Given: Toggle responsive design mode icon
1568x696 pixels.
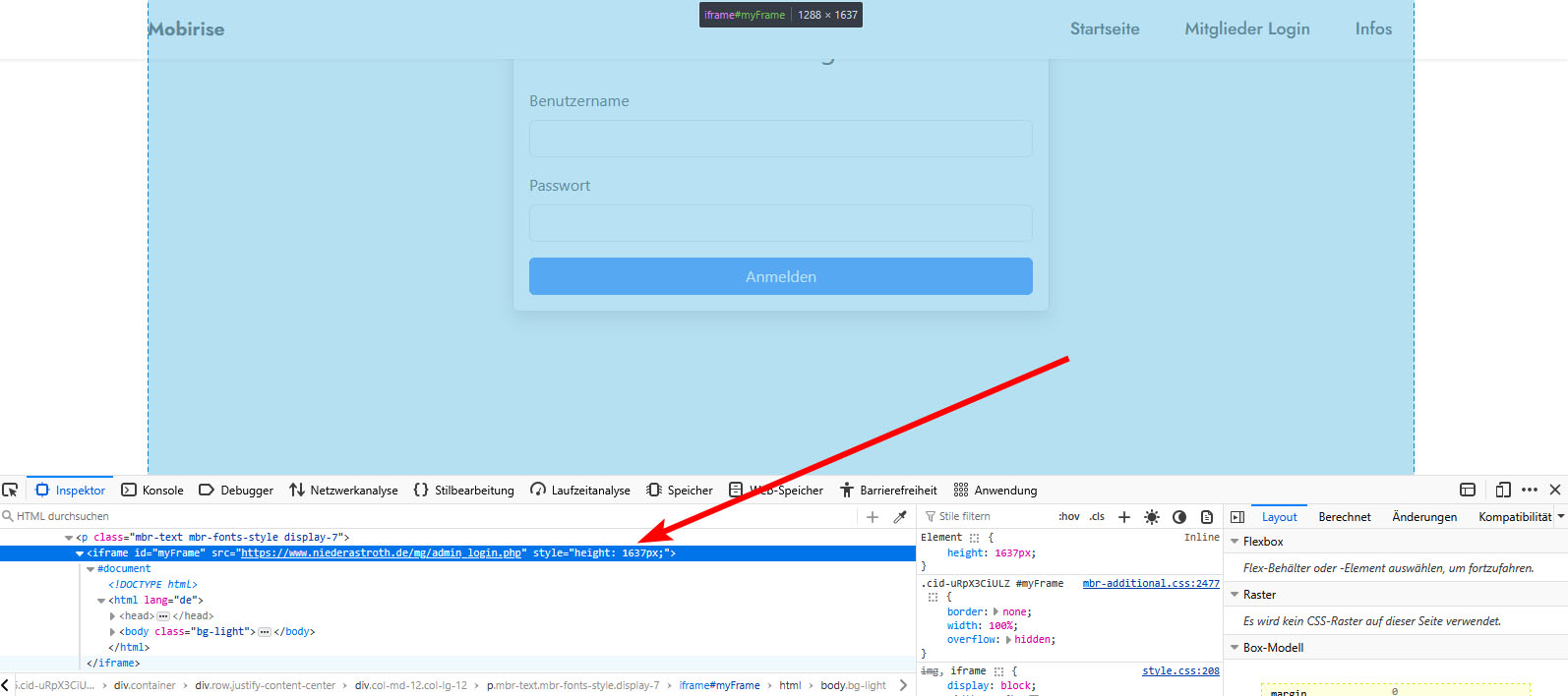Looking at the screenshot, I should [1503, 490].
